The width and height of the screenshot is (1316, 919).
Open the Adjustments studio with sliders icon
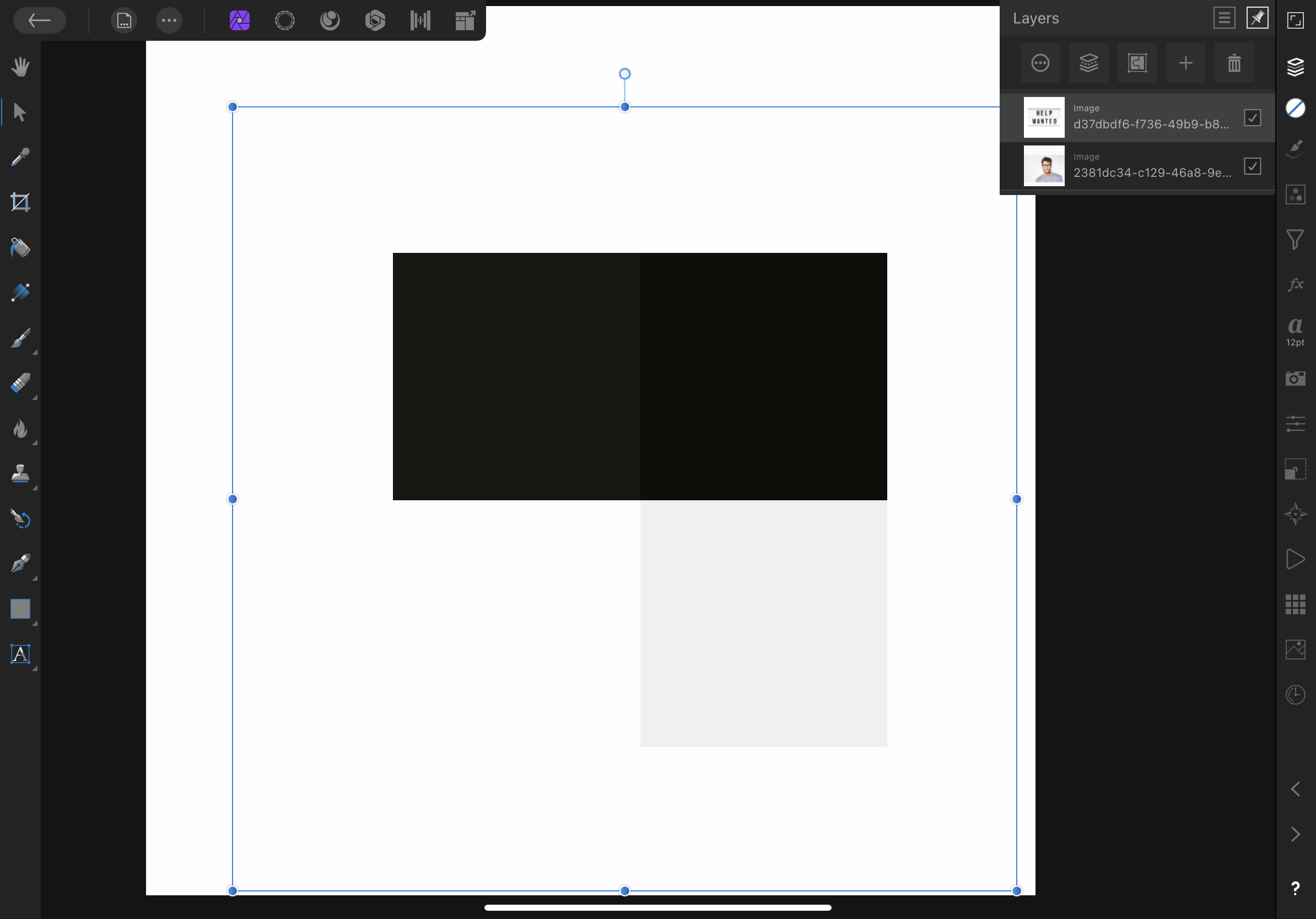[1296, 424]
